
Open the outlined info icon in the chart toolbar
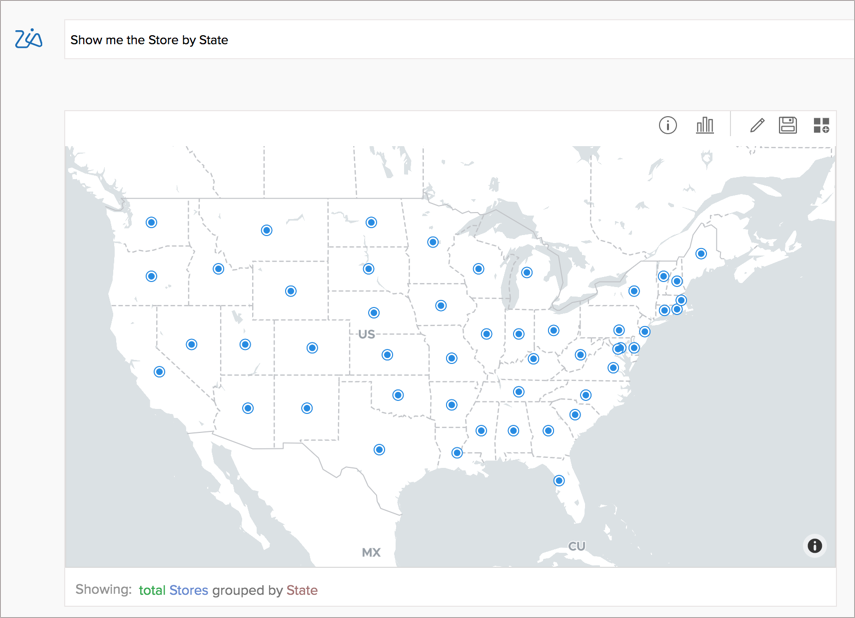pos(668,125)
